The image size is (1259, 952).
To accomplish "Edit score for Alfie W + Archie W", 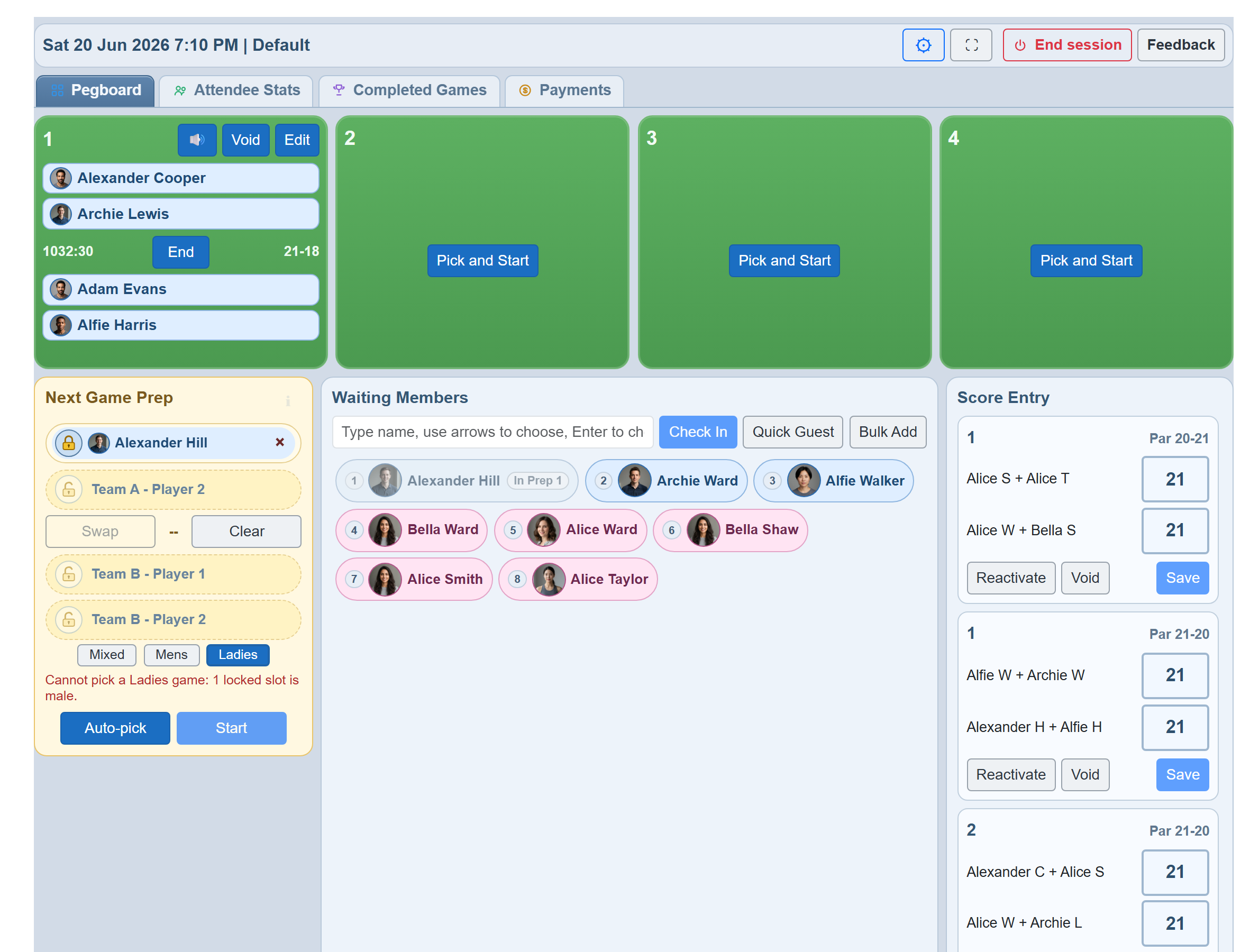I will click(1175, 675).
